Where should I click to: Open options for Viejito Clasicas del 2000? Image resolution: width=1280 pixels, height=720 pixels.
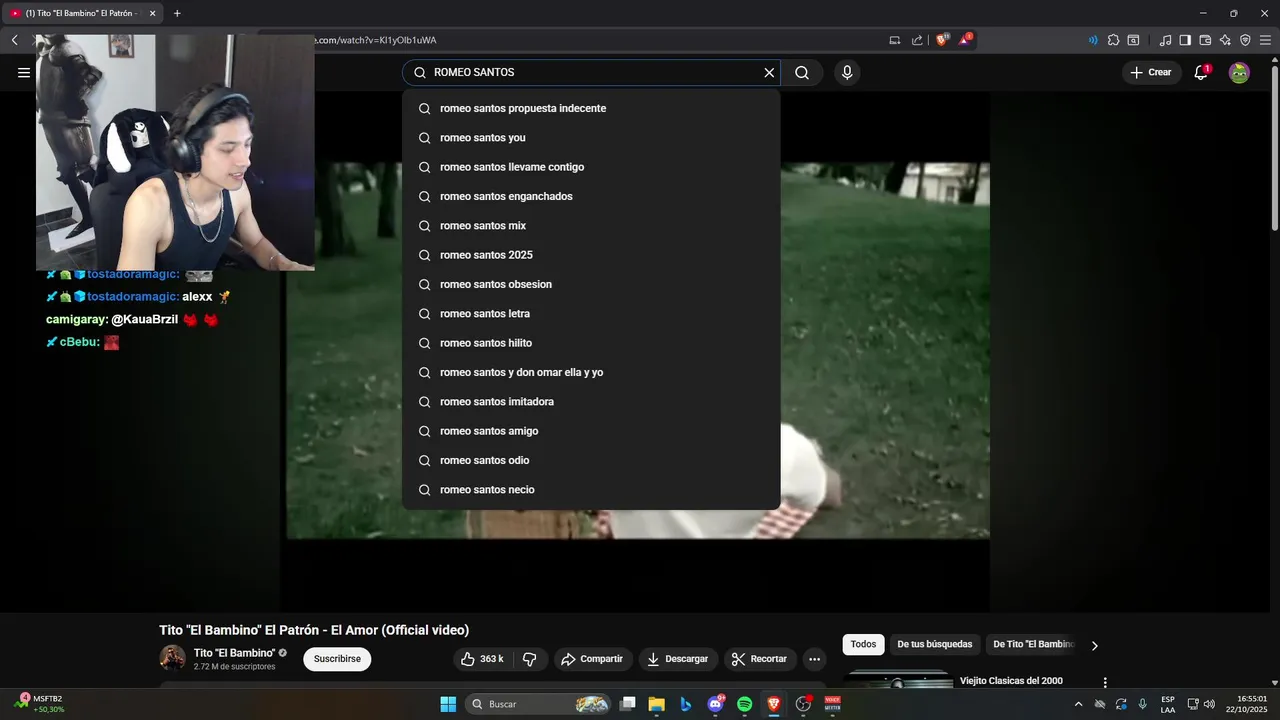pyautogui.click(x=1105, y=682)
